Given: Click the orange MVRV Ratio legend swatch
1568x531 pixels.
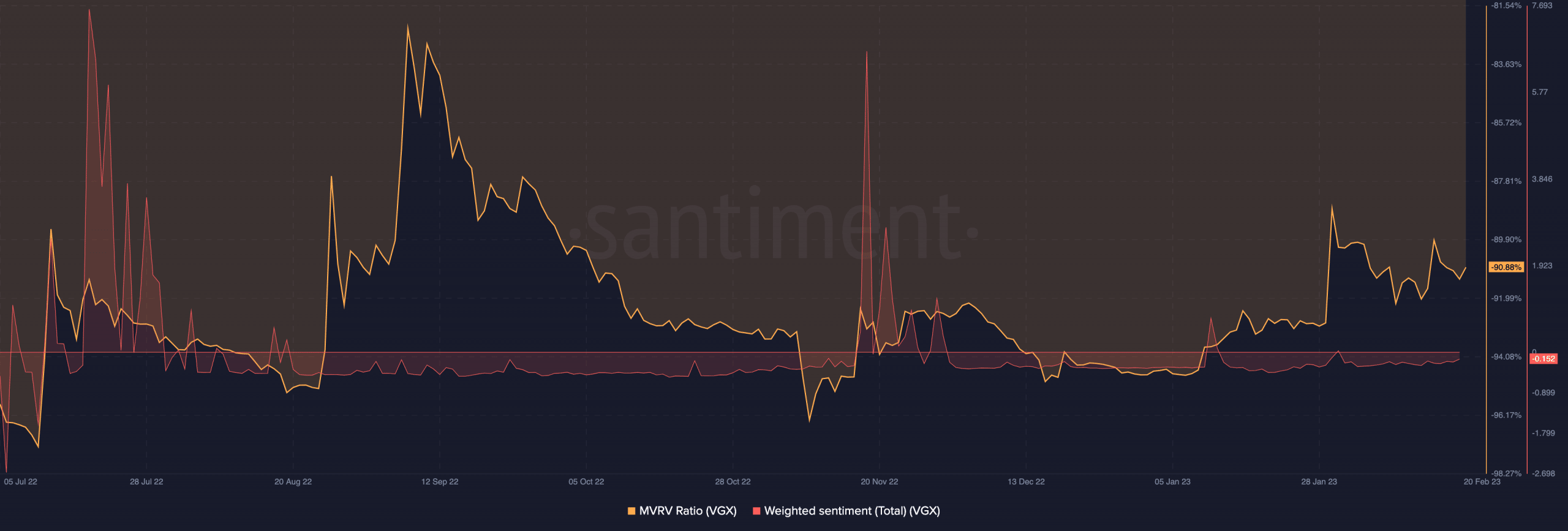Looking at the screenshot, I should (x=631, y=511).
